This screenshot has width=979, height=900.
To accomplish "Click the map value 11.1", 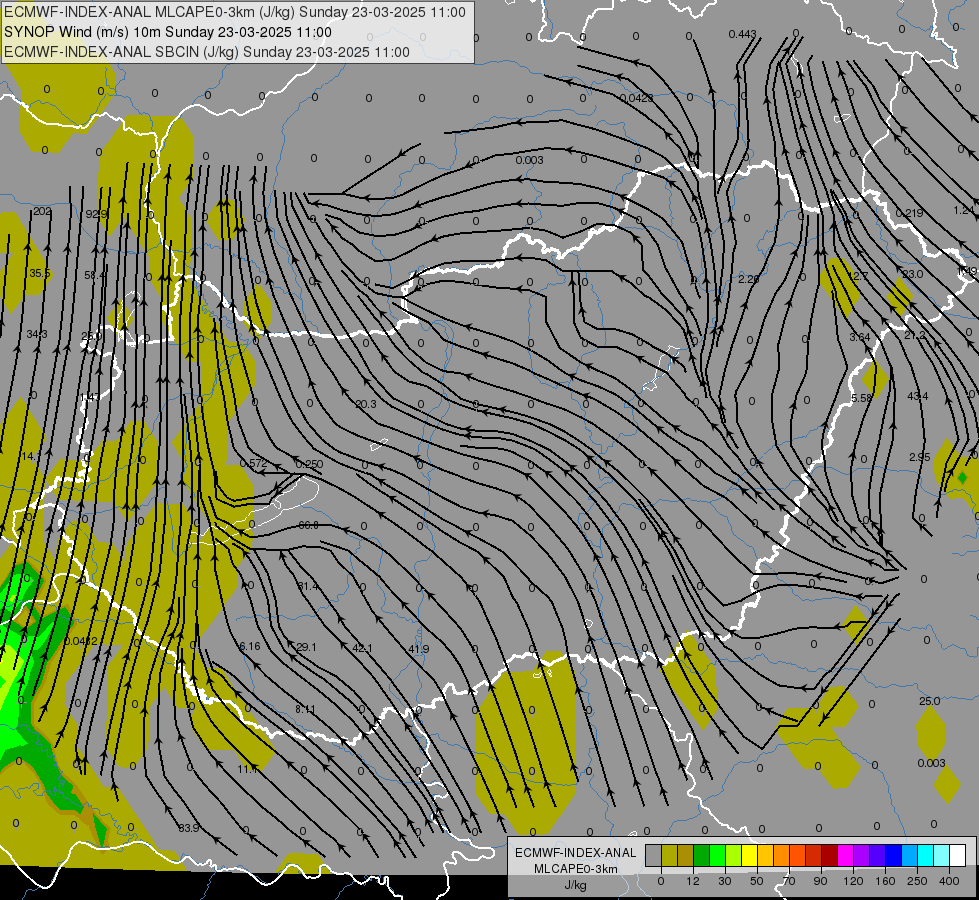I will click(247, 769).
